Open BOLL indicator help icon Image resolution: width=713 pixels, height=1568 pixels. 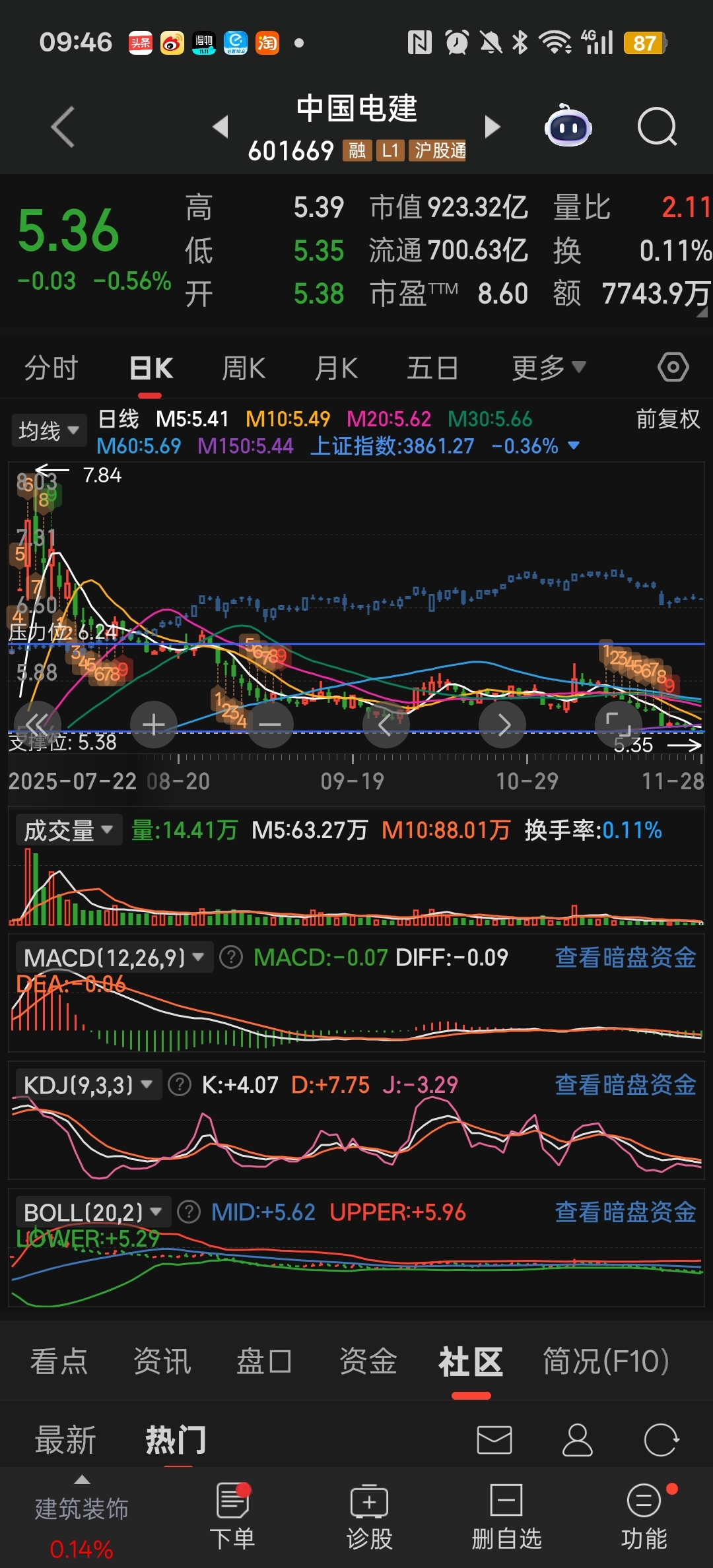click(189, 1212)
